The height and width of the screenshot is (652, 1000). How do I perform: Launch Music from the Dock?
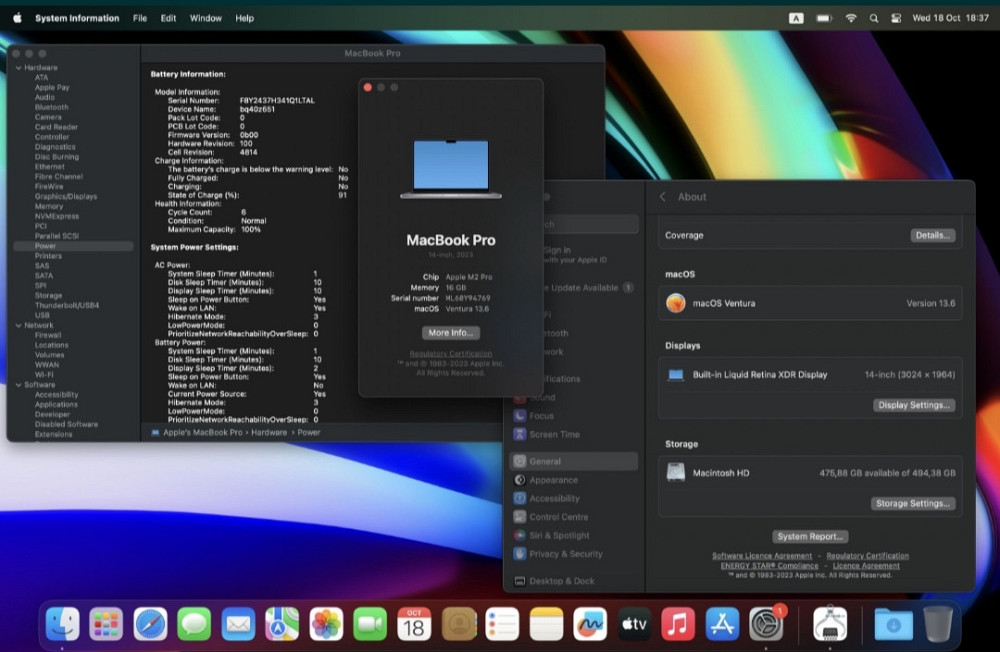click(x=678, y=623)
